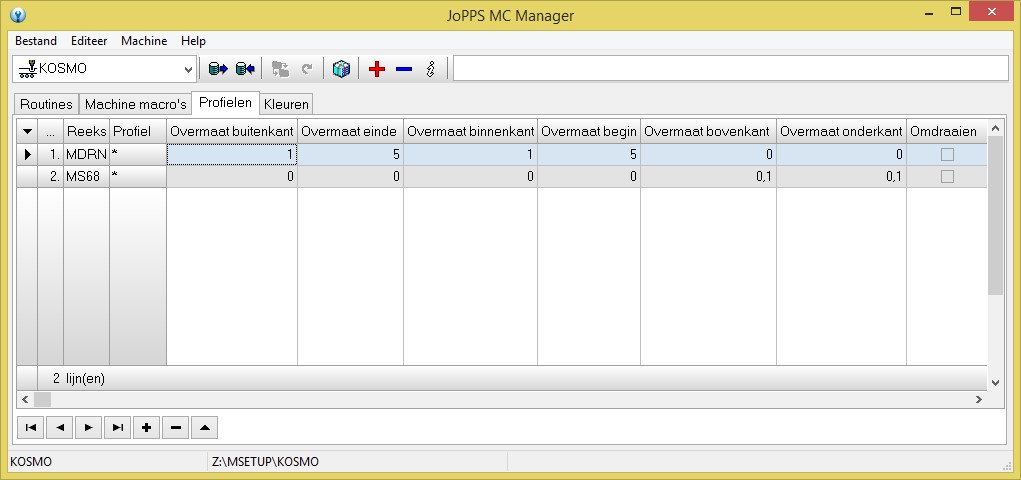Click the chain link toolbar icon

(430, 69)
